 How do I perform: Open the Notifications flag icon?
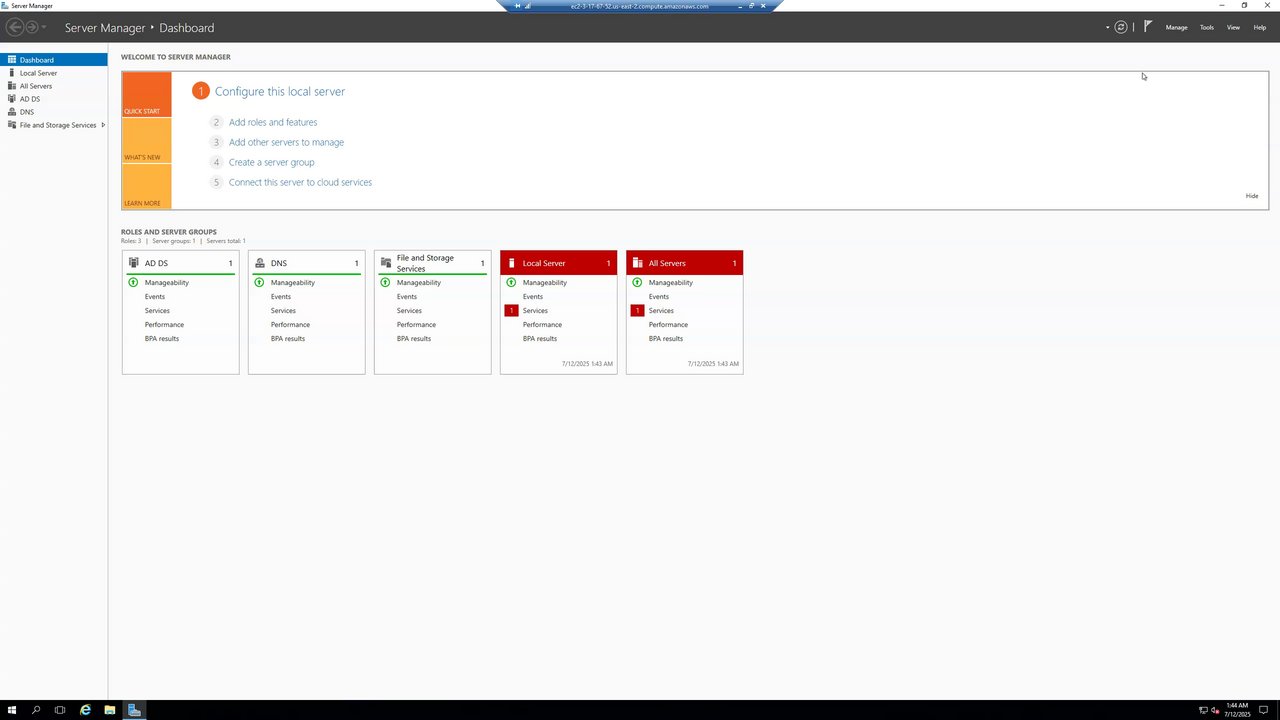tap(1148, 27)
